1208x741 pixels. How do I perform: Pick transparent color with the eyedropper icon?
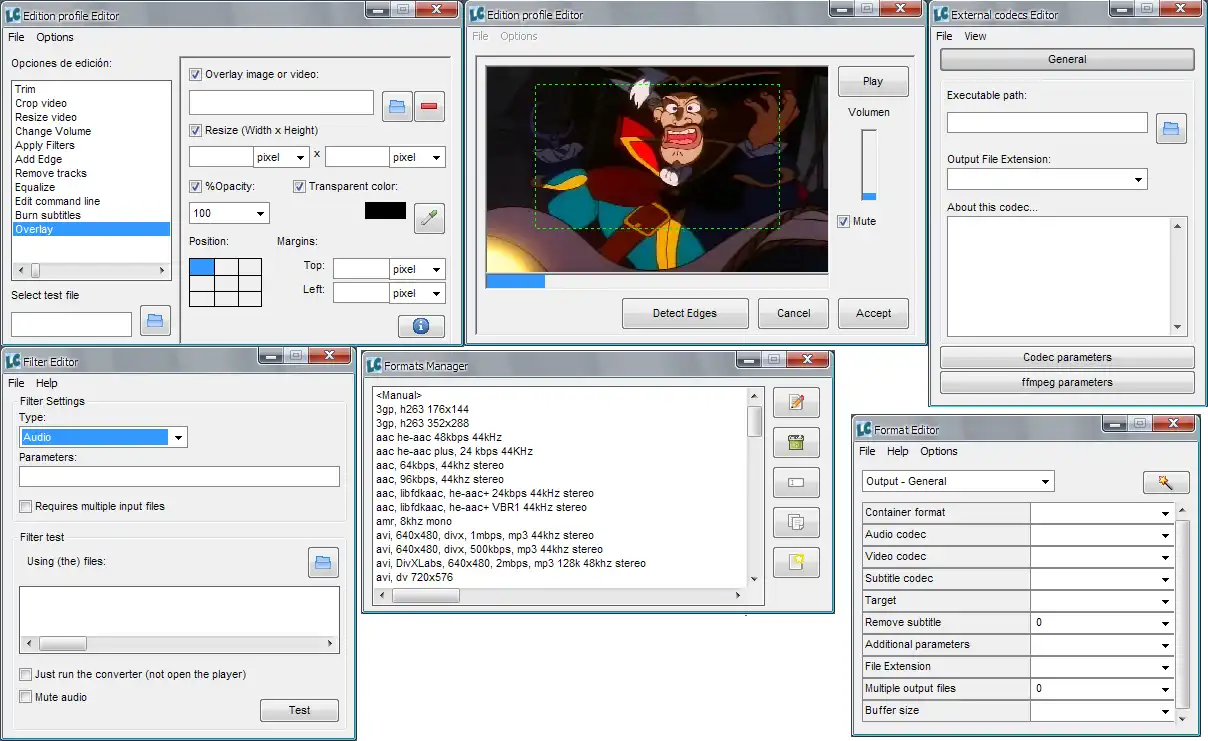pyautogui.click(x=430, y=218)
